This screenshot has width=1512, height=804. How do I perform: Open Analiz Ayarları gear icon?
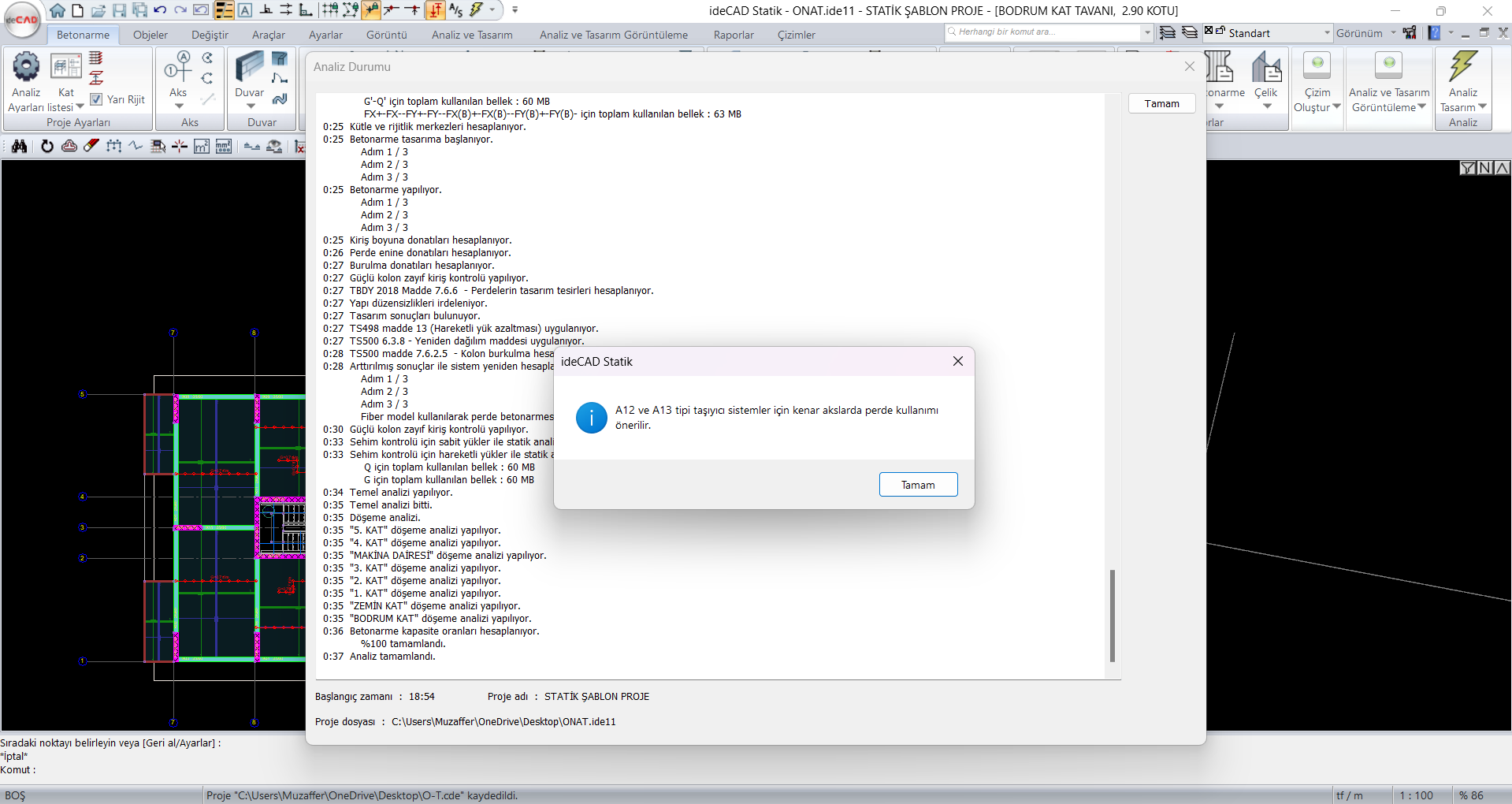(26, 67)
